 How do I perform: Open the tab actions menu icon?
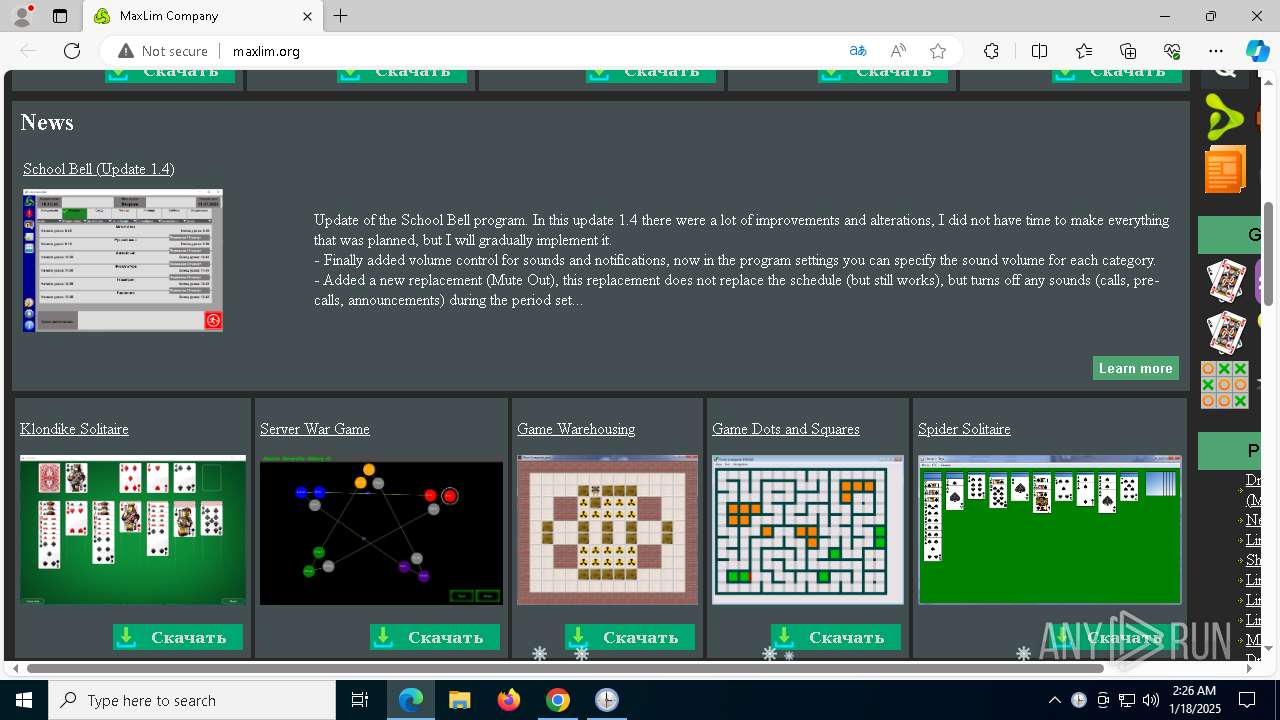pos(60,16)
